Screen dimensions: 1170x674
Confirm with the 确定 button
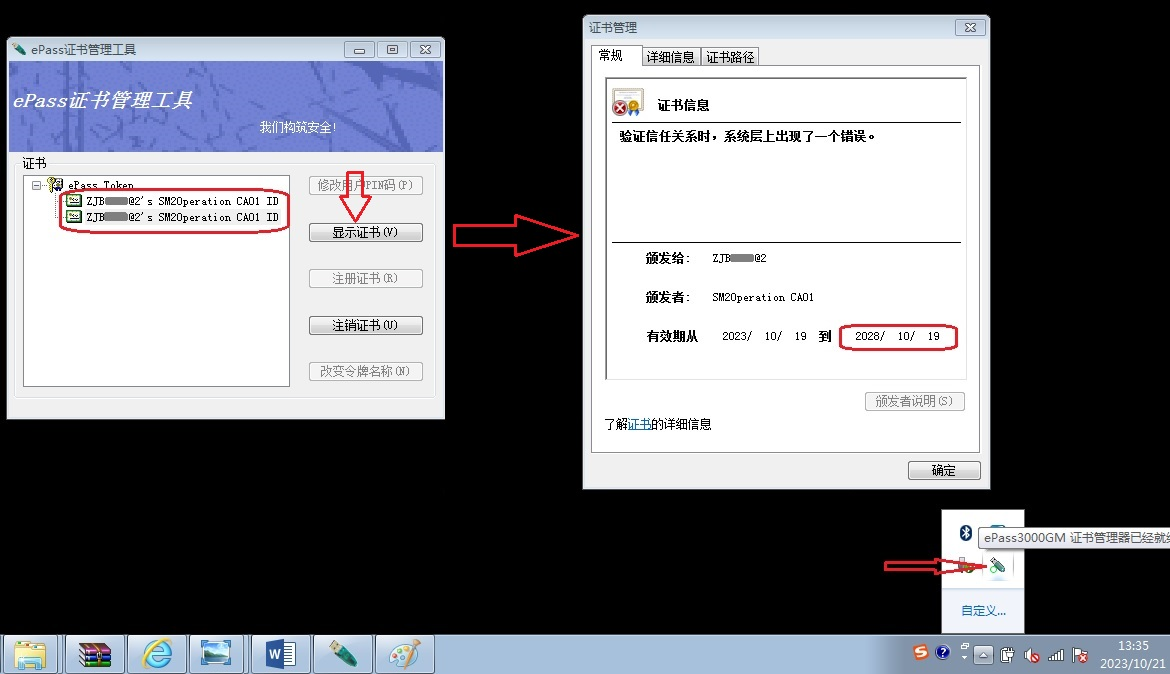(944, 470)
